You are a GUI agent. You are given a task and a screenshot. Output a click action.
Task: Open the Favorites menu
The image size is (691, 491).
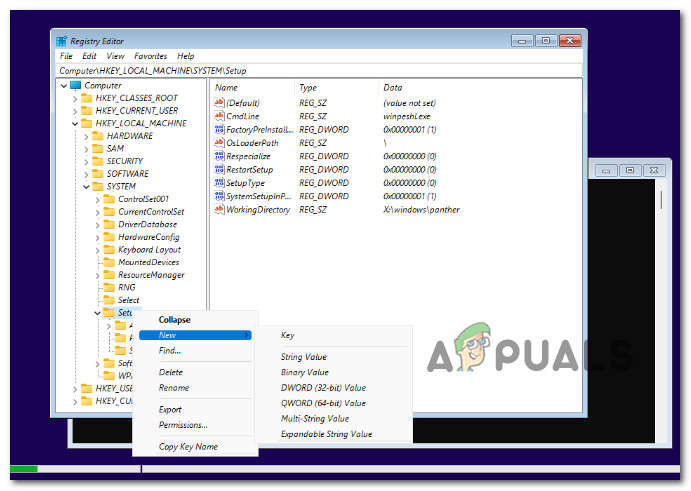(151, 56)
